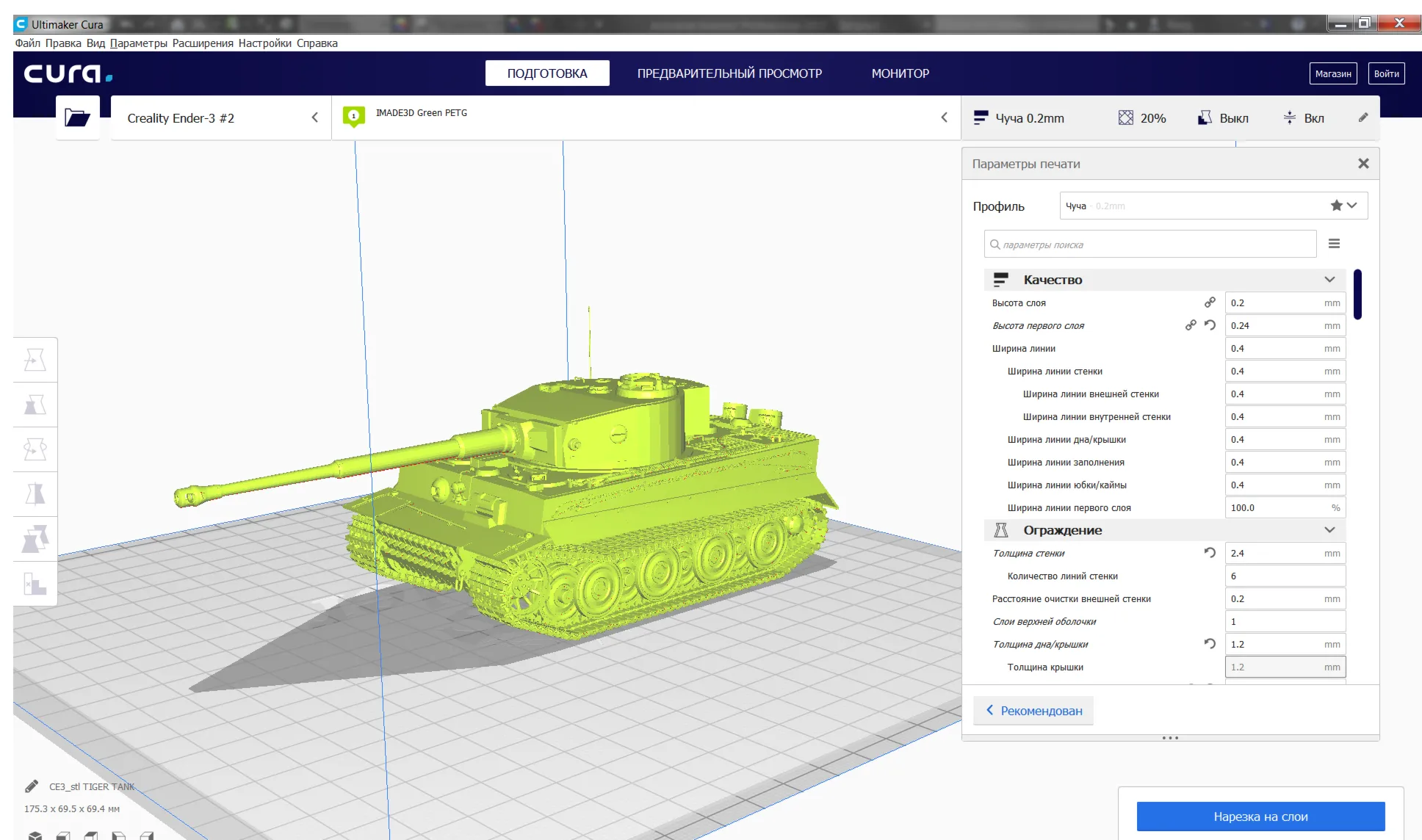Image resolution: width=1422 pixels, height=840 pixels.
Task: Select the Support Blocker tool
Action: pos(35,584)
